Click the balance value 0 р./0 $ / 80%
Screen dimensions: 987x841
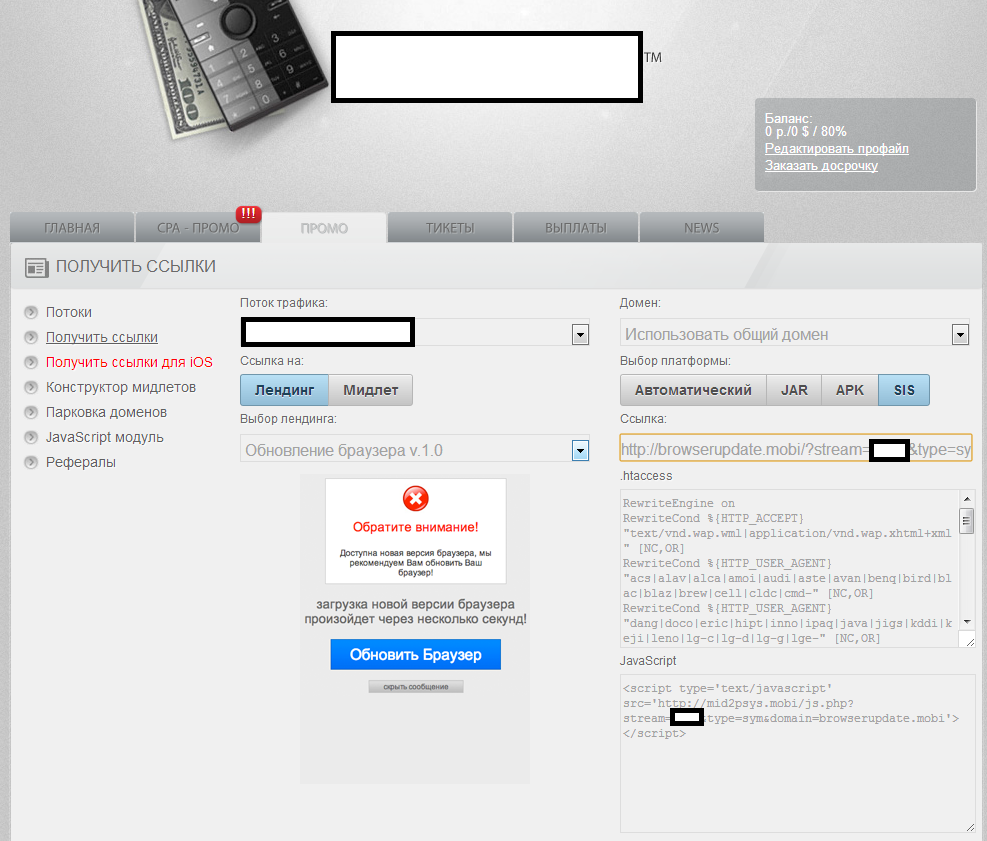[x=806, y=132]
